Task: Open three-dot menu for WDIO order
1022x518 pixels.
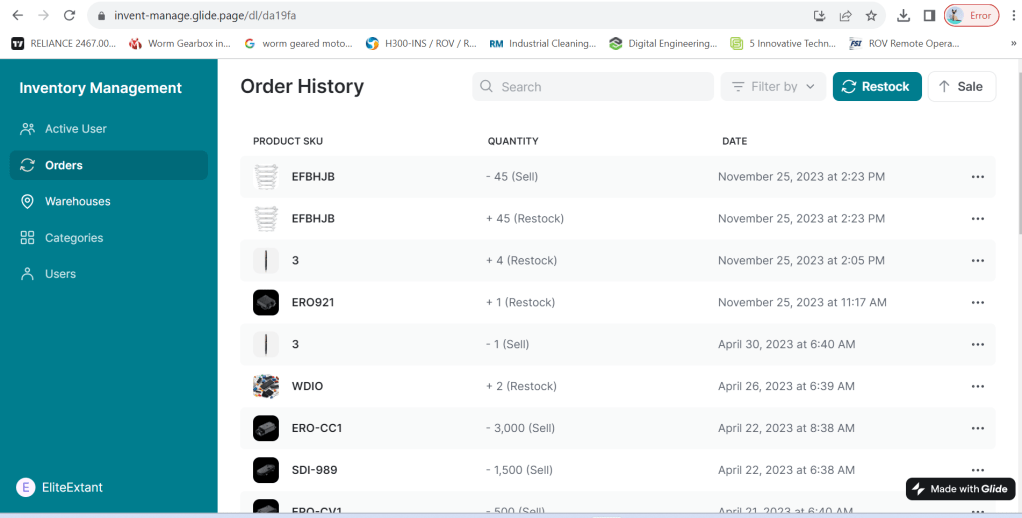Action: tap(978, 386)
